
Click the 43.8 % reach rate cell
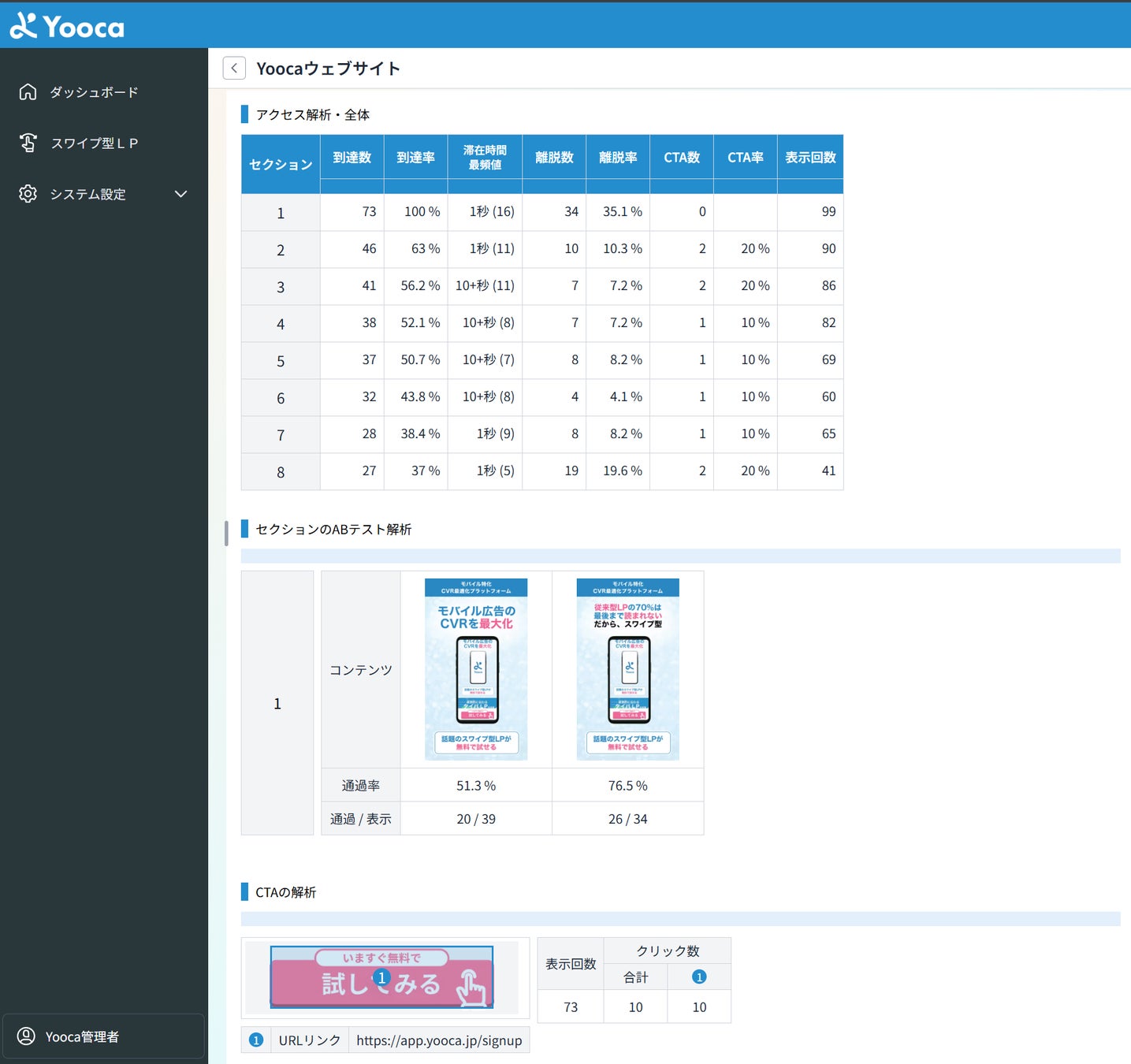point(415,397)
